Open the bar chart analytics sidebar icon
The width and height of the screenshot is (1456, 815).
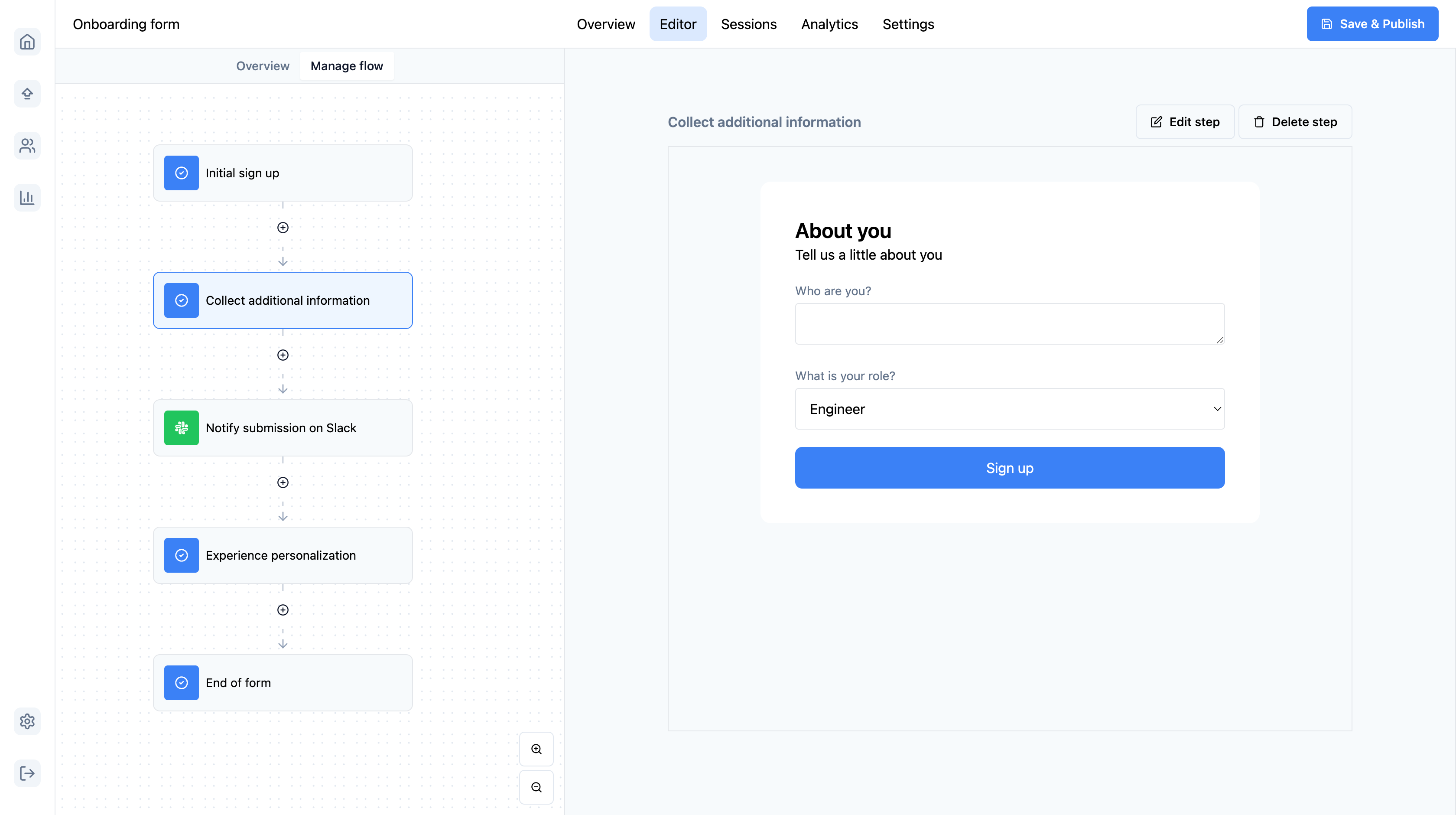[27, 197]
